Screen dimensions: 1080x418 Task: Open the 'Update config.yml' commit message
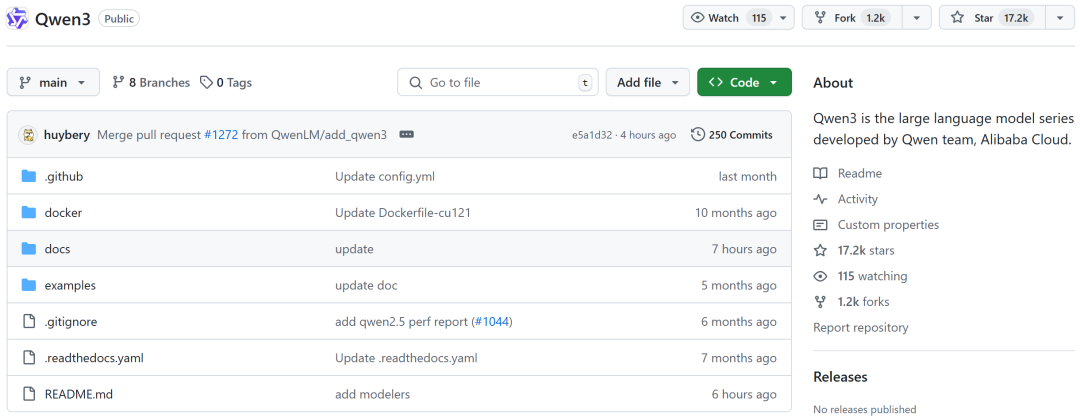(384, 176)
